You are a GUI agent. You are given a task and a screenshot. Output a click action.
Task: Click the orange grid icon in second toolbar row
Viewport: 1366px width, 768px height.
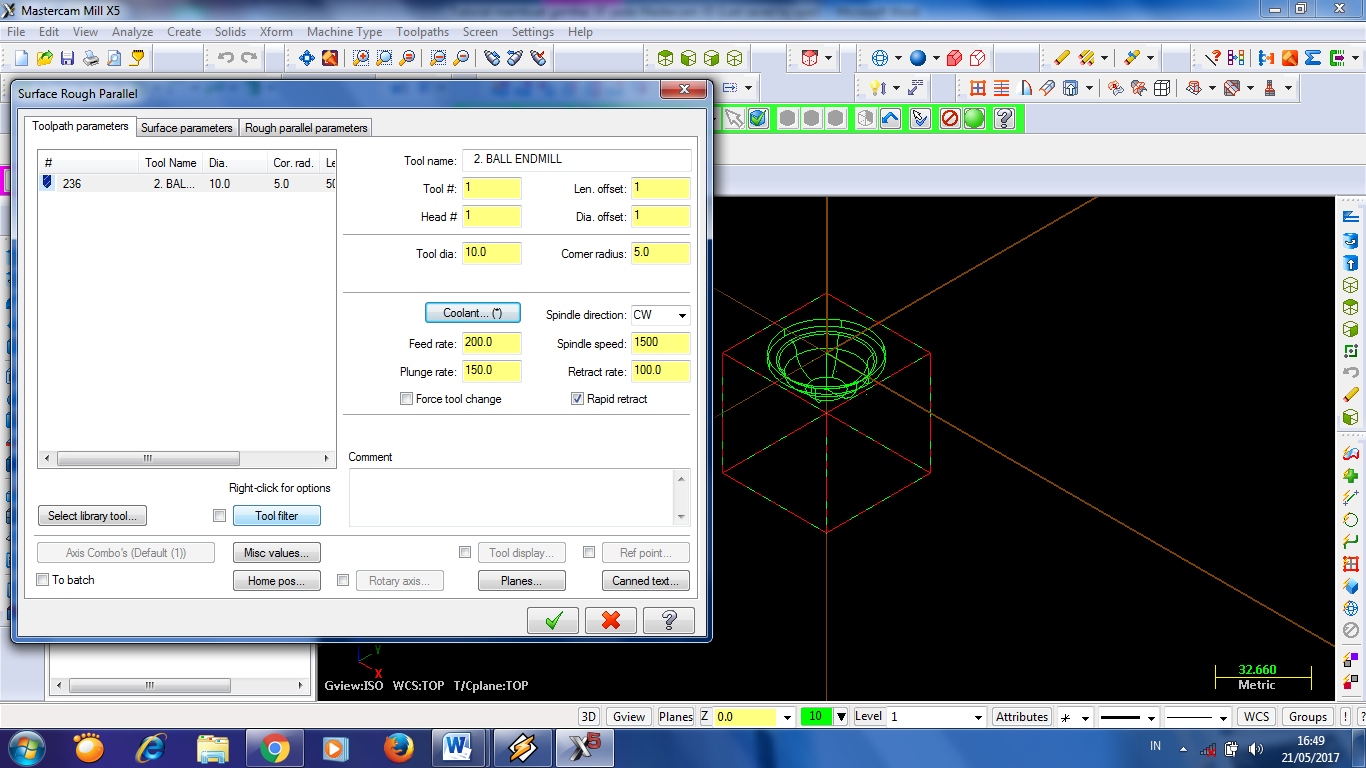(978, 88)
